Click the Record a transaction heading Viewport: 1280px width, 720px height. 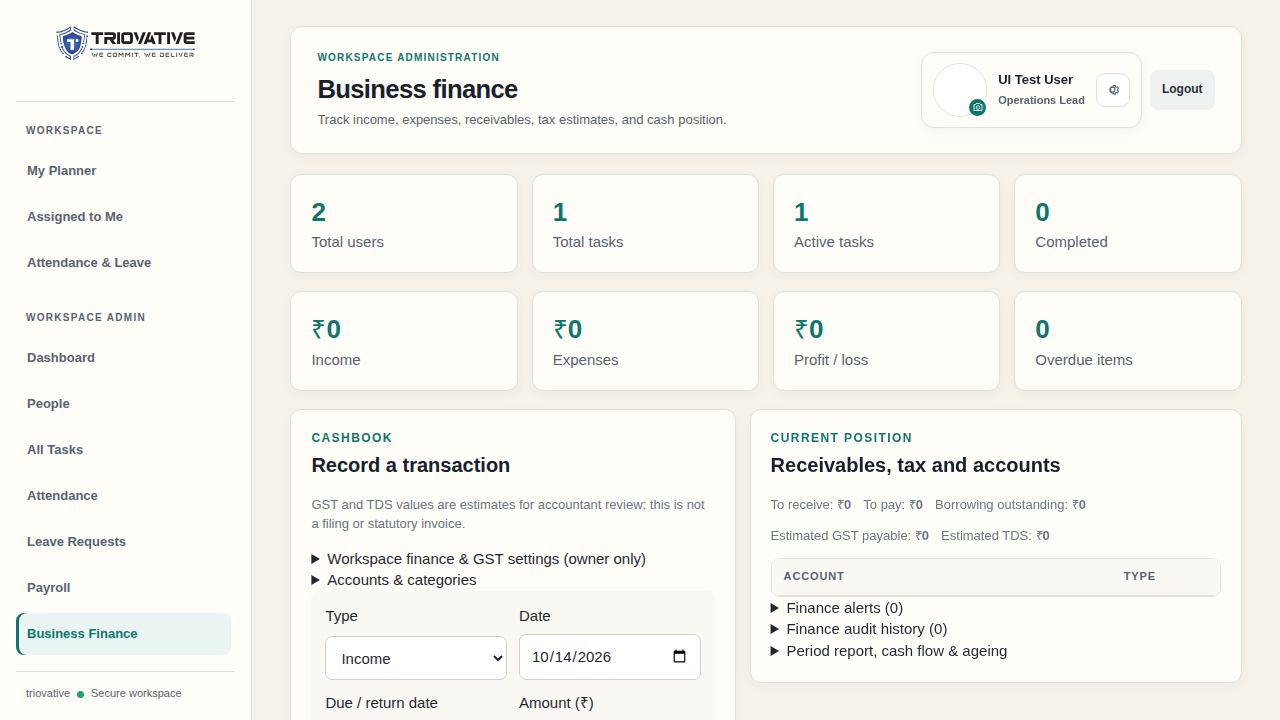tap(411, 465)
